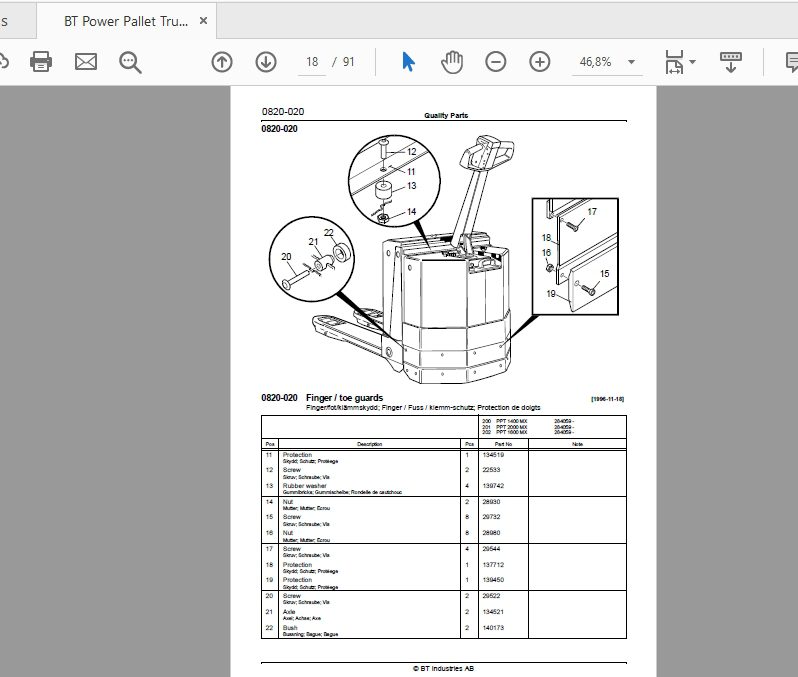The width and height of the screenshot is (798, 677).
Task: Click the Finger / toe guards heading
Action: pyautogui.click(x=345, y=398)
